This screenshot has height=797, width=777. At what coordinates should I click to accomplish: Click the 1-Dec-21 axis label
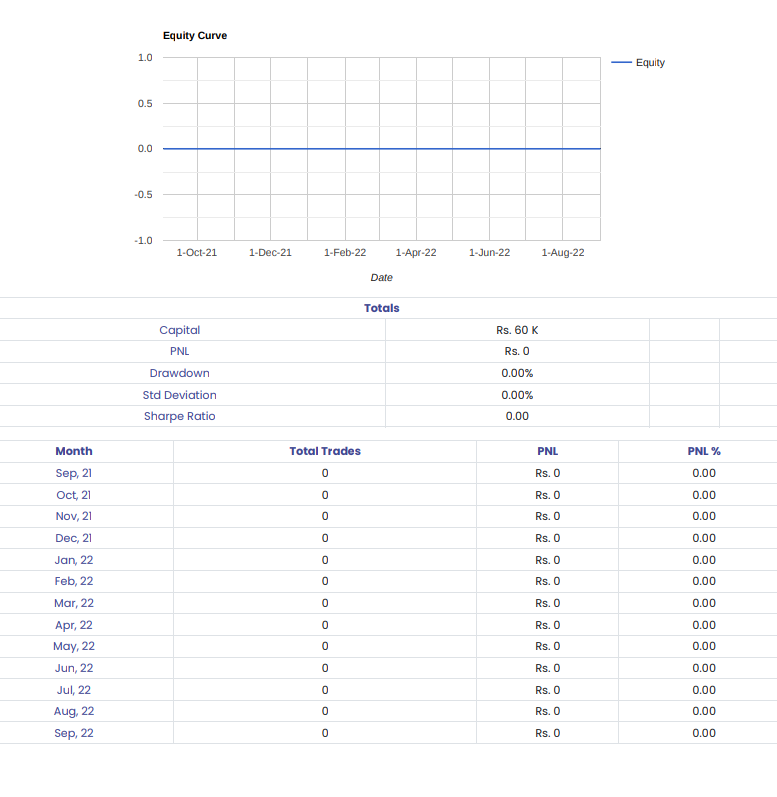pos(270,253)
